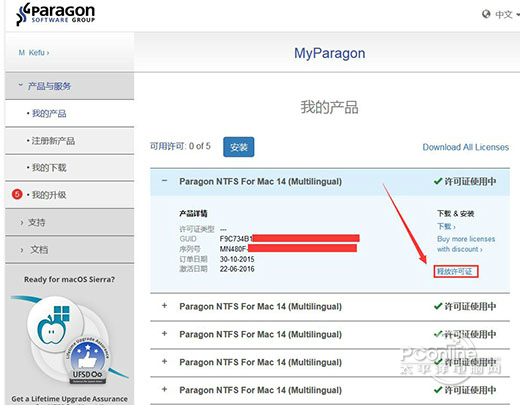Click the macOS Sierra apple-windows promo icon
Viewport: 520px width, 405px height.
[54, 325]
